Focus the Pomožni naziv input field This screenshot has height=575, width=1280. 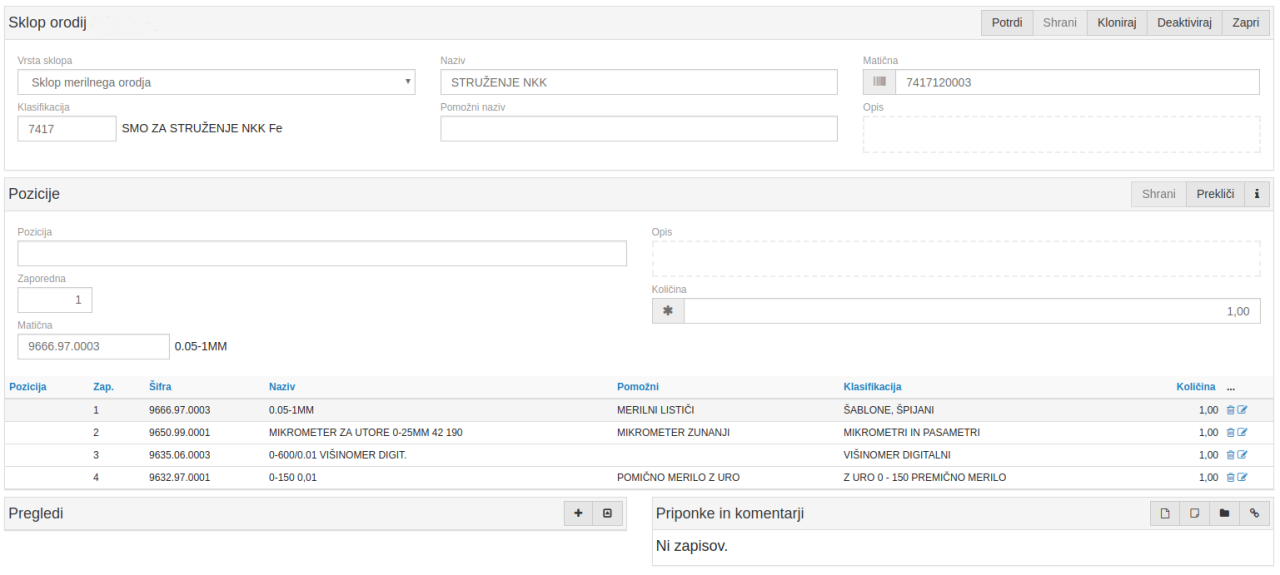[x=638, y=129]
